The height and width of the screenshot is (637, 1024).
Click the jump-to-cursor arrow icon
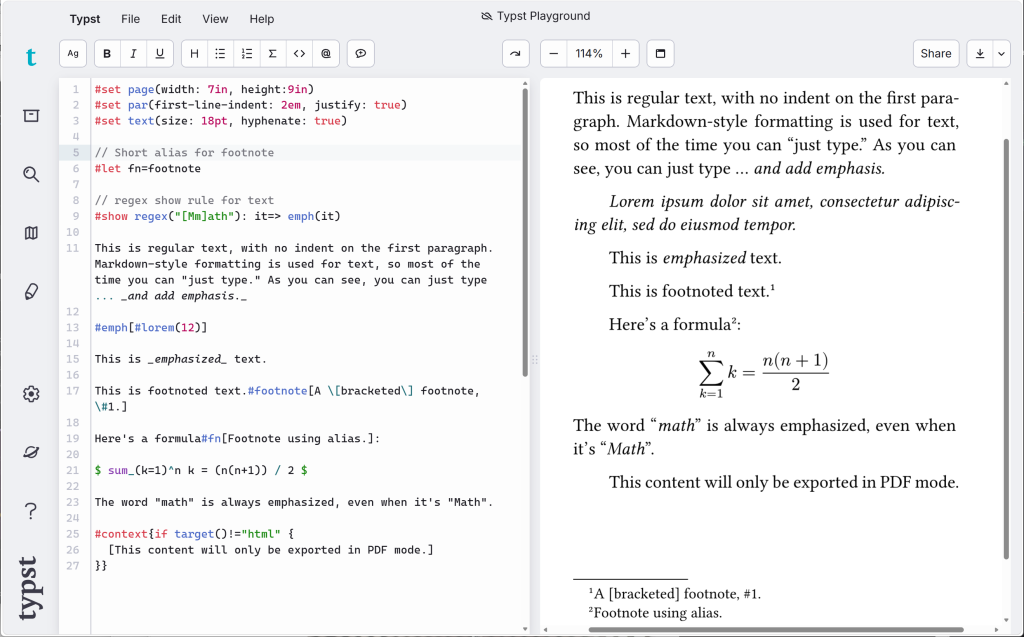(515, 54)
